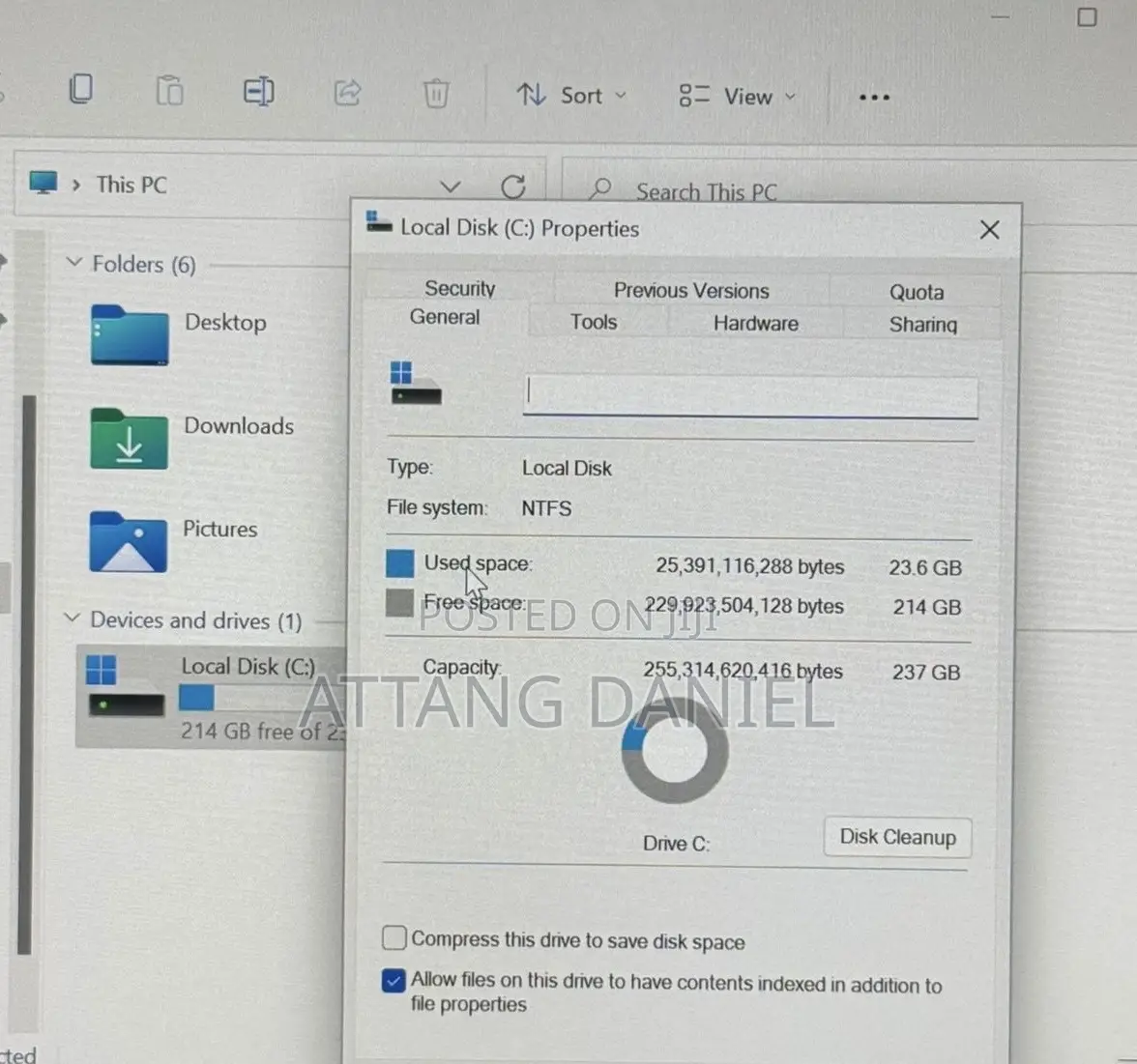Open the Sort dropdown menu
Viewport: 1137px width, 1064px height.
[571, 95]
